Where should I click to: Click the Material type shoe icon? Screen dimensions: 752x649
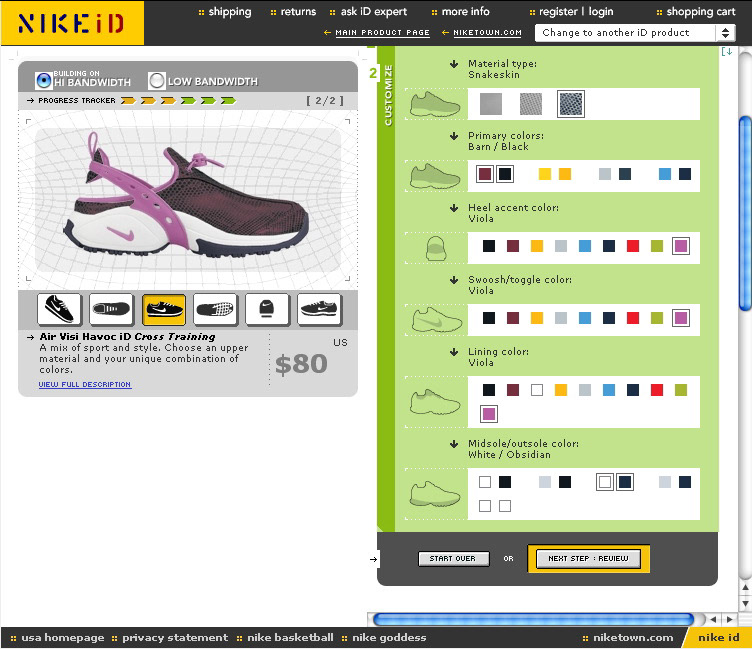(435, 104)
